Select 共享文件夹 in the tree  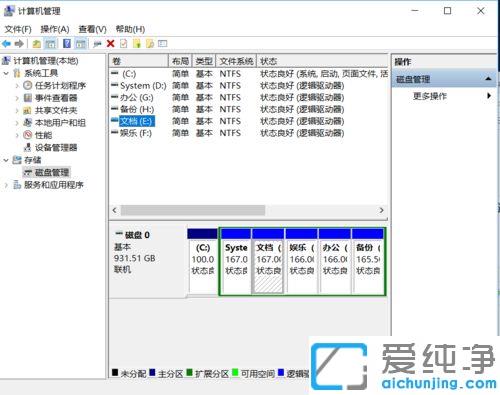pyautogui.click(x=56, y=110)
